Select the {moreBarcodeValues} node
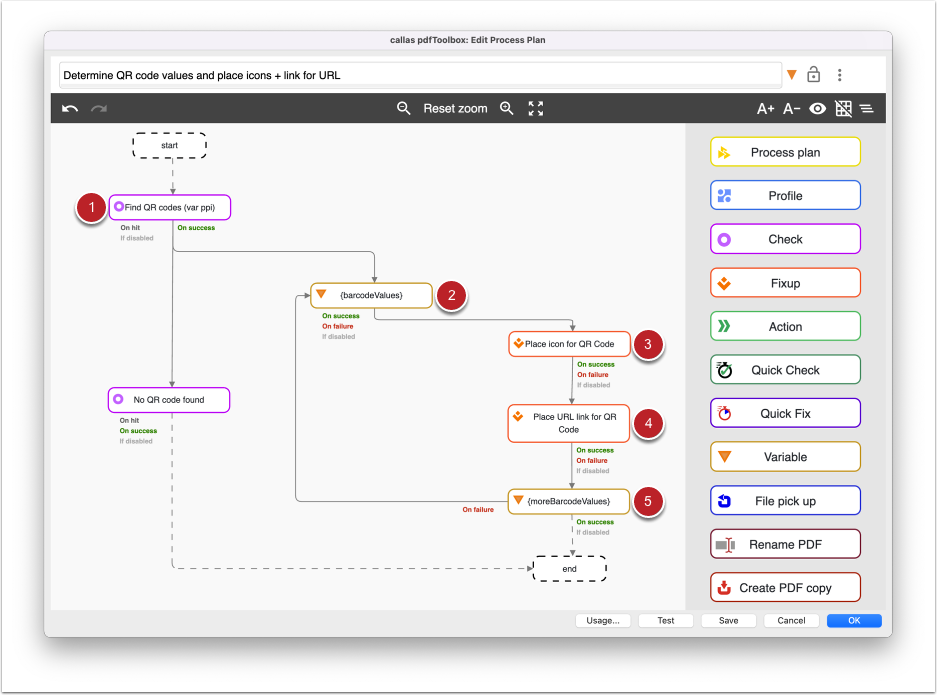 (x=569, y=501)
